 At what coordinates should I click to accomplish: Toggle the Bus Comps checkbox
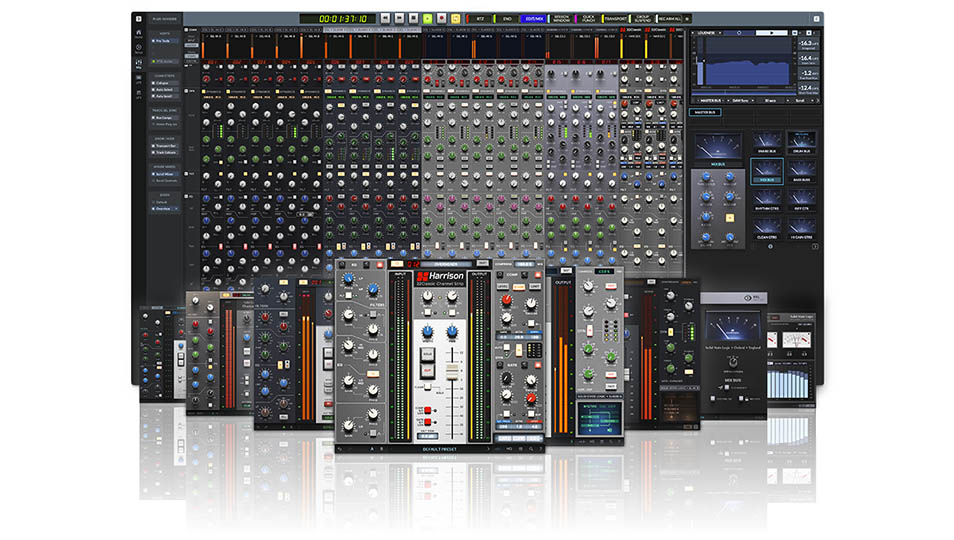(x=163, y=117)
